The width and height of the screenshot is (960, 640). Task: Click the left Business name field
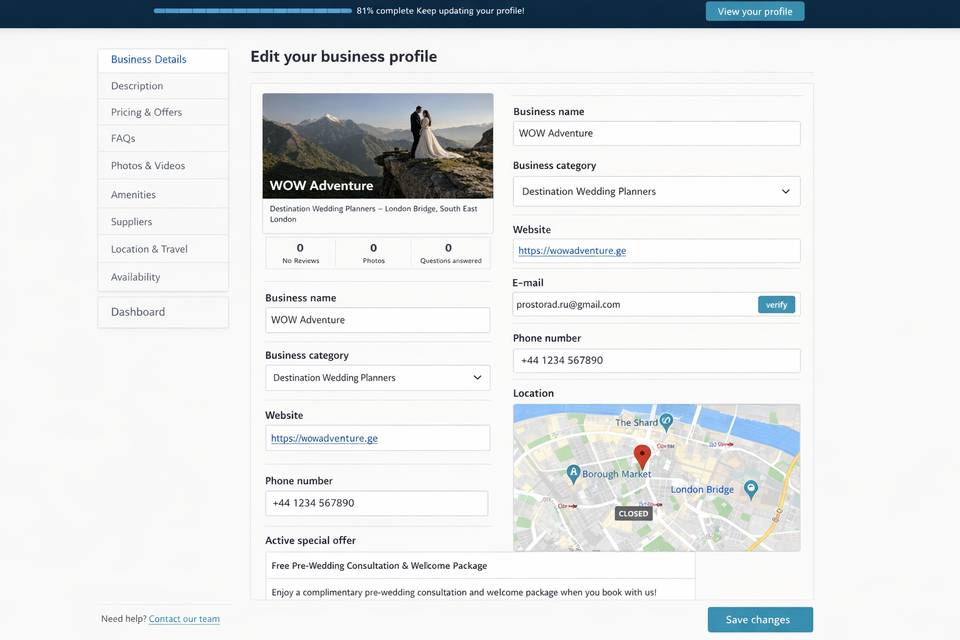click(378, 320)
